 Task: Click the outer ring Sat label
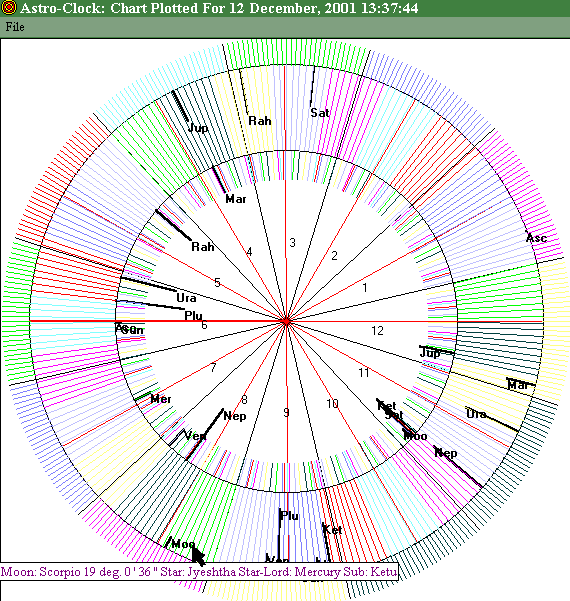[320, 113]
